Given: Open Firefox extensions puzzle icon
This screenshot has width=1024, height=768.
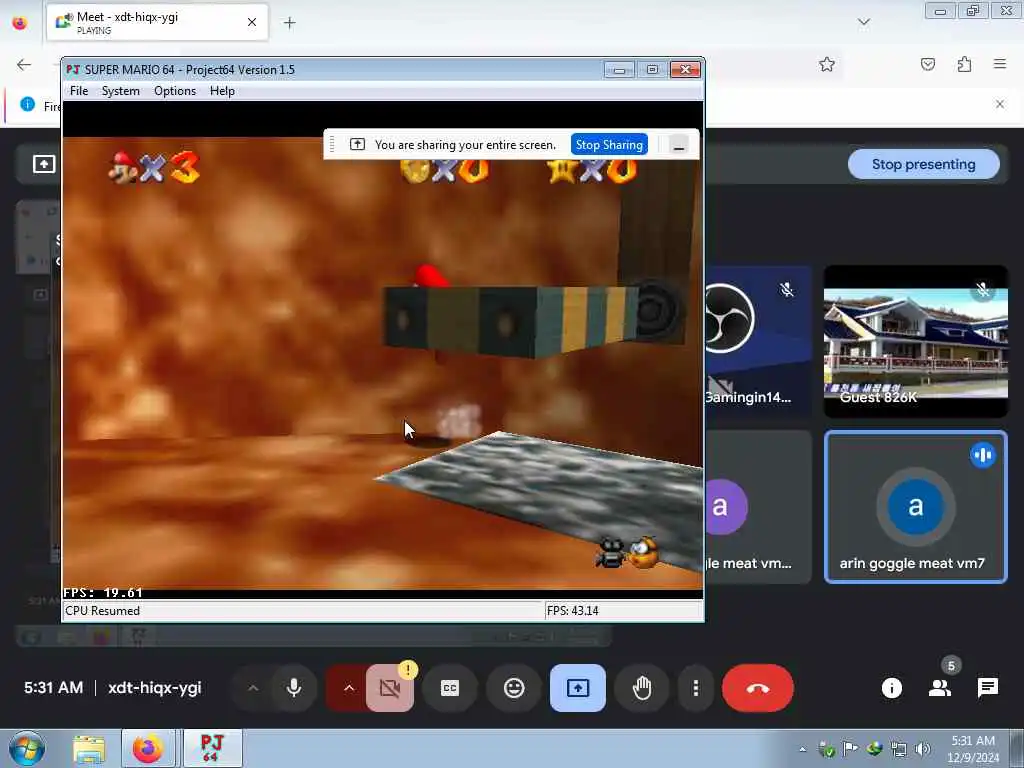Looking at the screenshot, I should click(965, 64).
